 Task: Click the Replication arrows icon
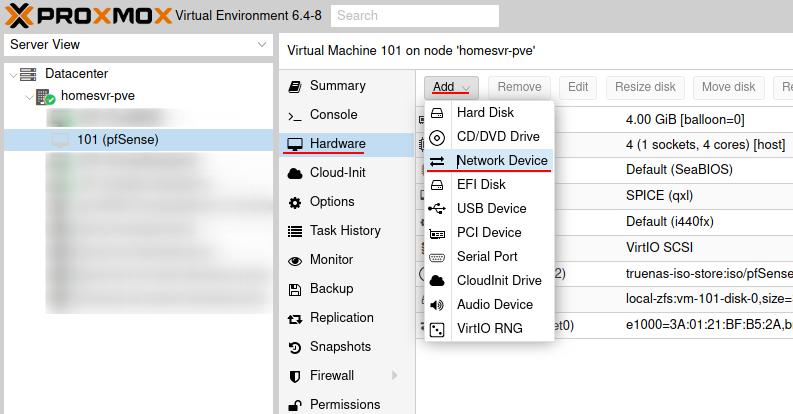pos(295,319)
